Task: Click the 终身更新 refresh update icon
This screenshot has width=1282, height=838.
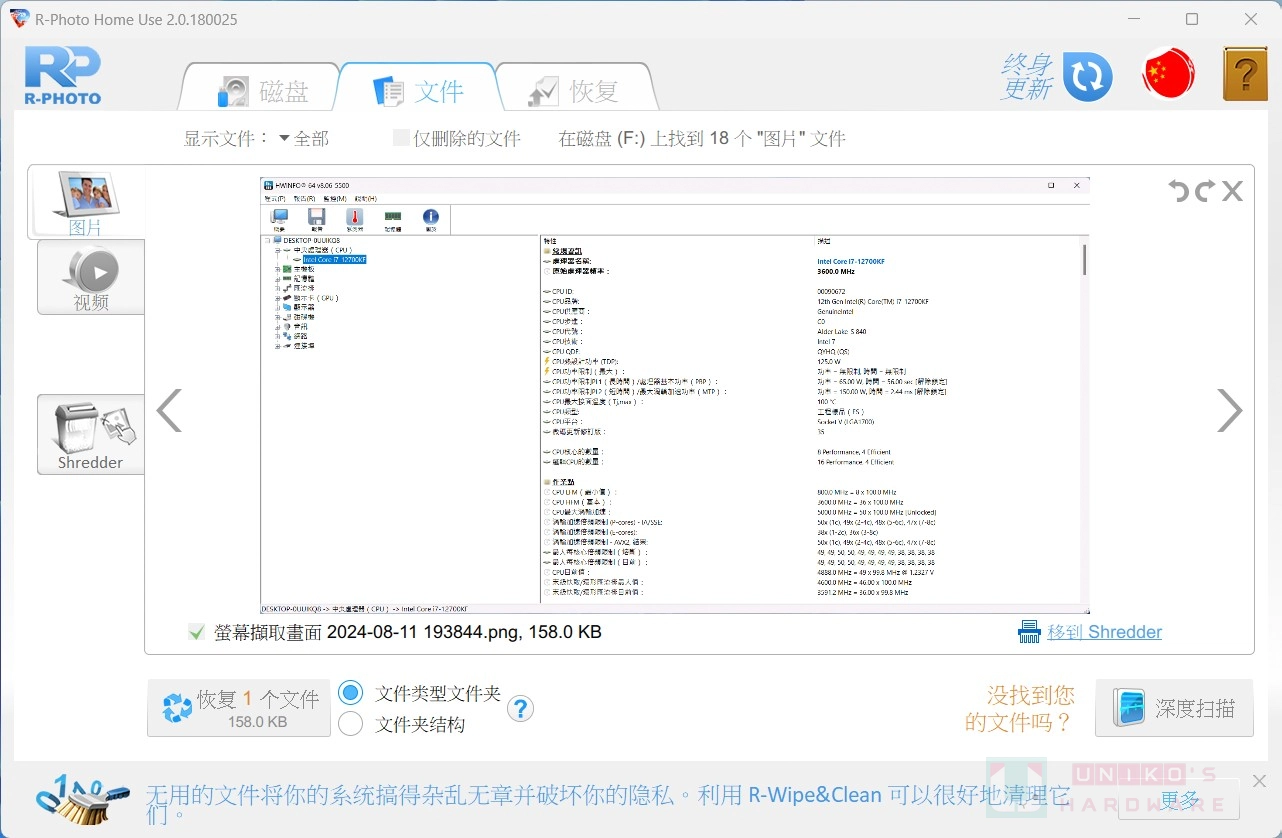Action: pos(1087,77)
